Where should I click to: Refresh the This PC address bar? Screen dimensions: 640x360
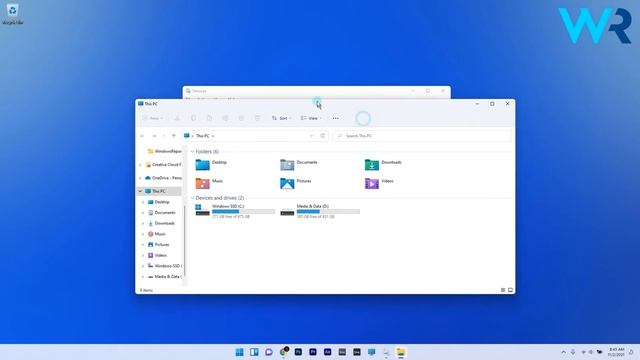tap(322, 136)
